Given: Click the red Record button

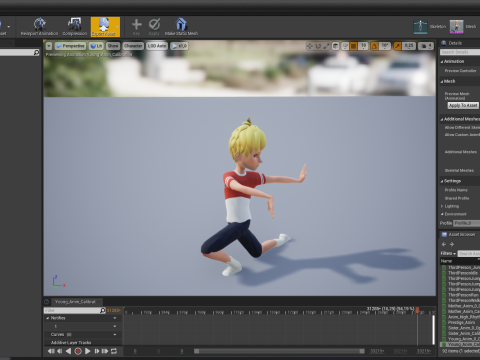Looking at the screenshot, I should coord(78,351).
